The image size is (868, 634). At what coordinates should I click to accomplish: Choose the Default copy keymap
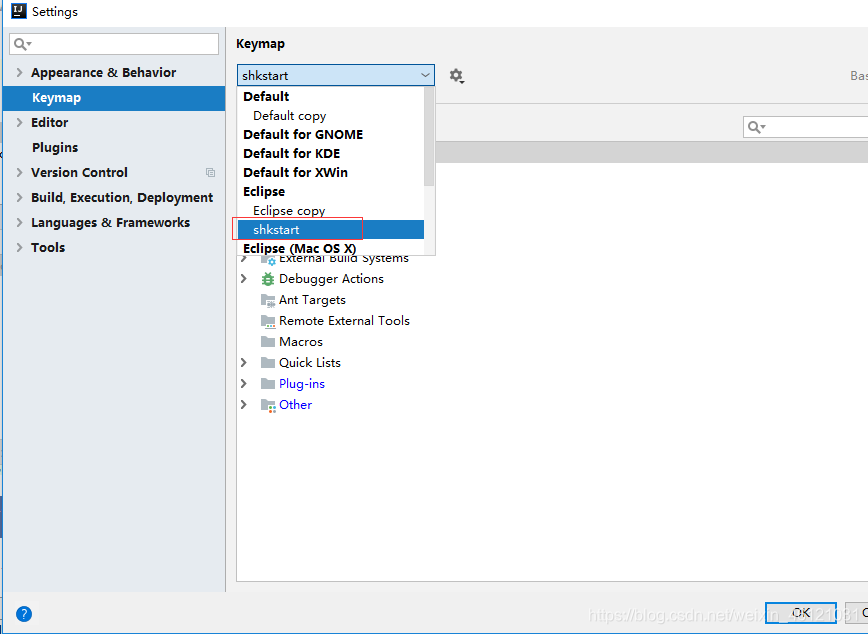point(330,115)
